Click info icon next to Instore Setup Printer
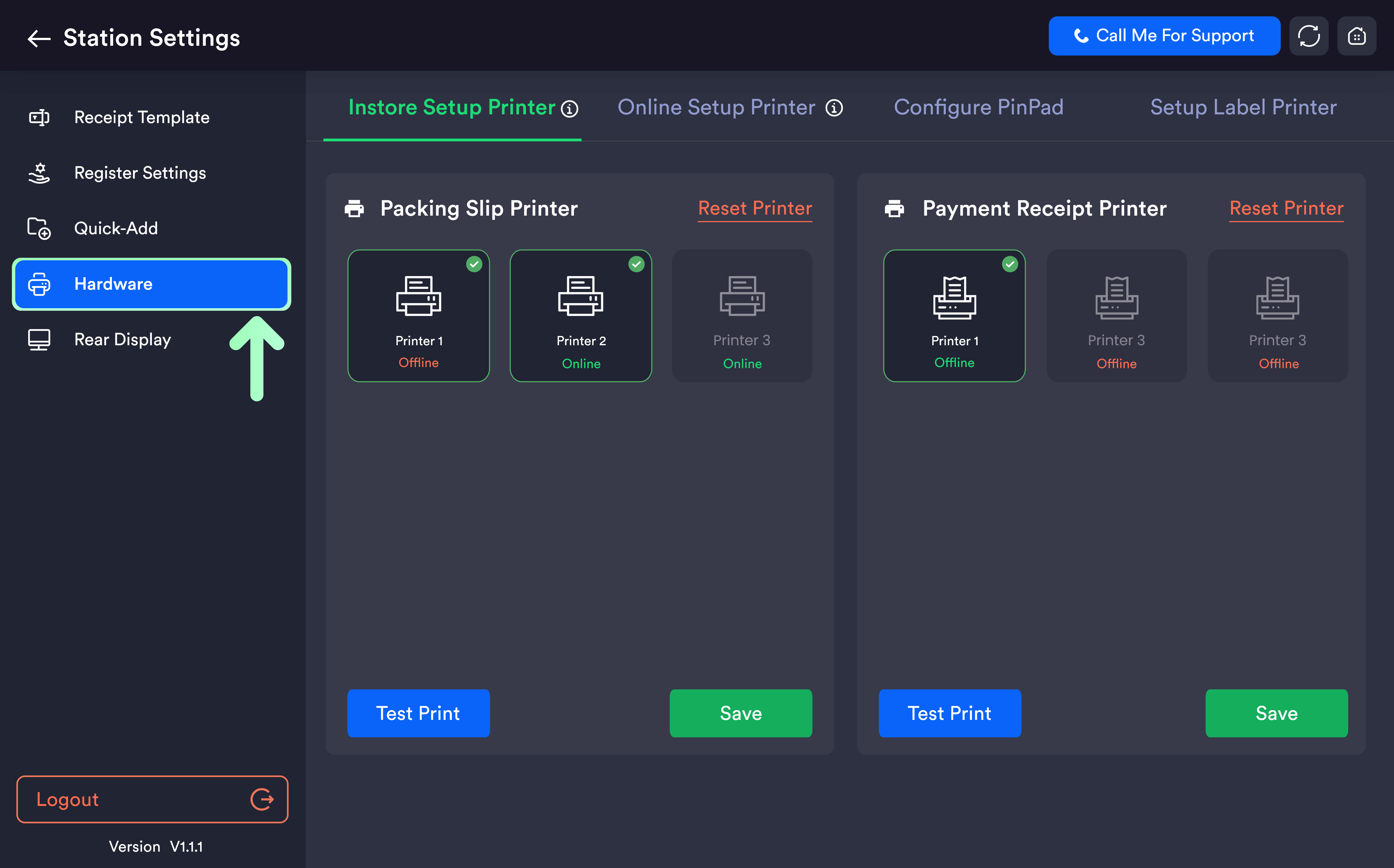Viewport: 1394px width, 868px height. 569,109
